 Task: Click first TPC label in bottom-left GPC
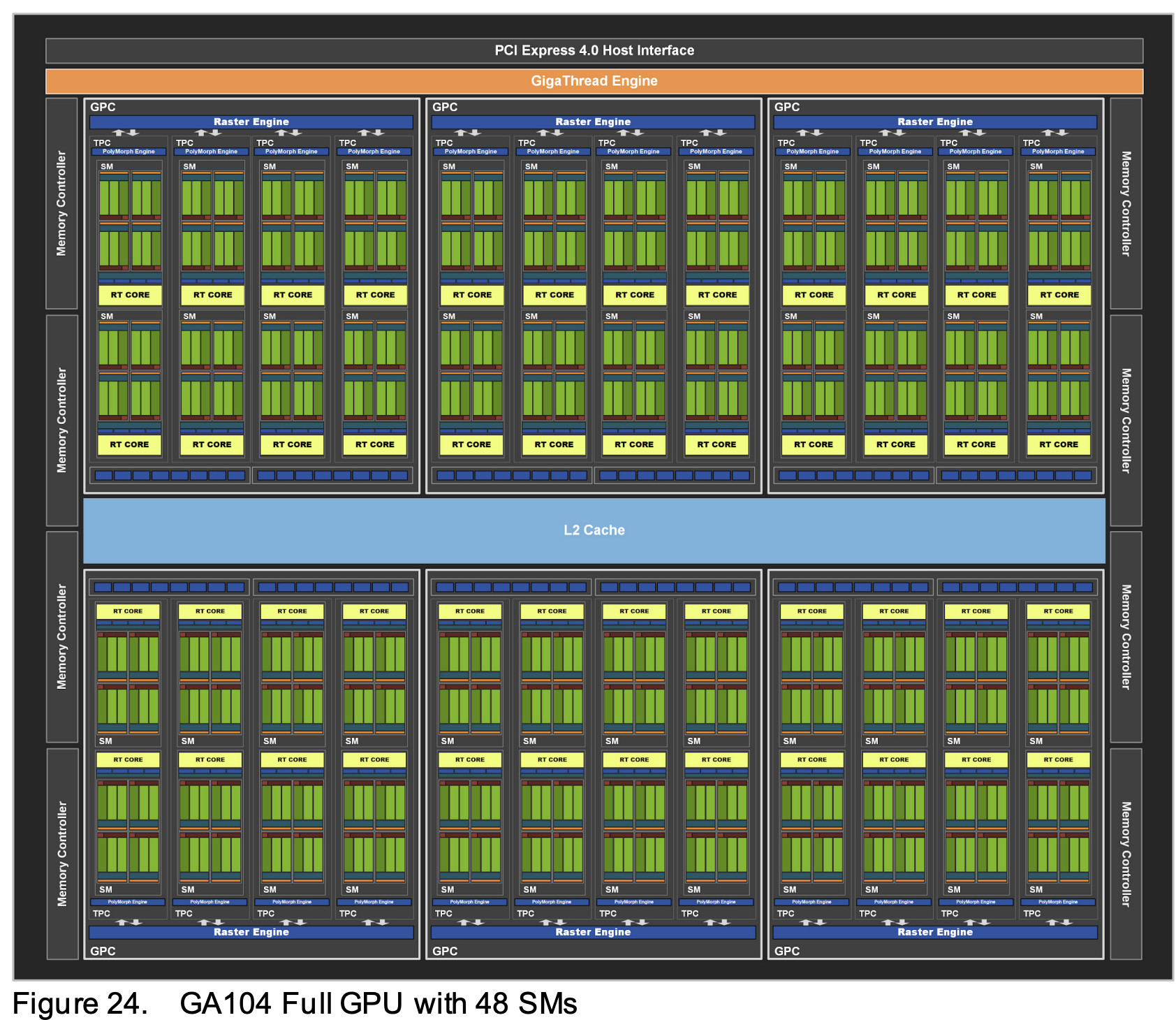click(x=101, y=914)
